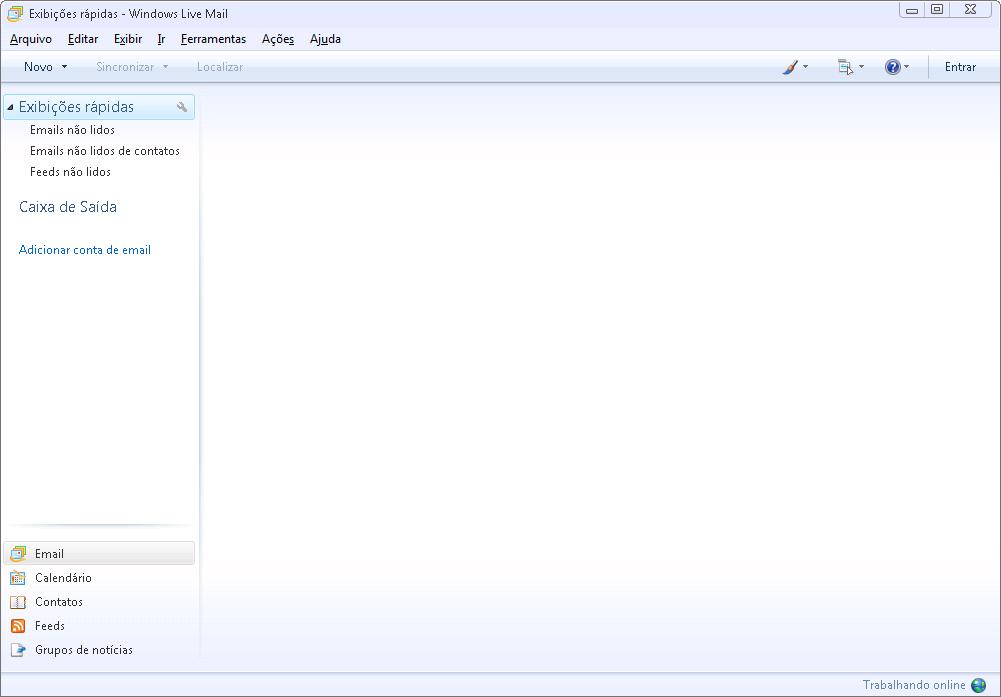Click the Entrar sign-in button
Screen dimensions: 1001x697
pyautogui.click(x=960, y=67)
